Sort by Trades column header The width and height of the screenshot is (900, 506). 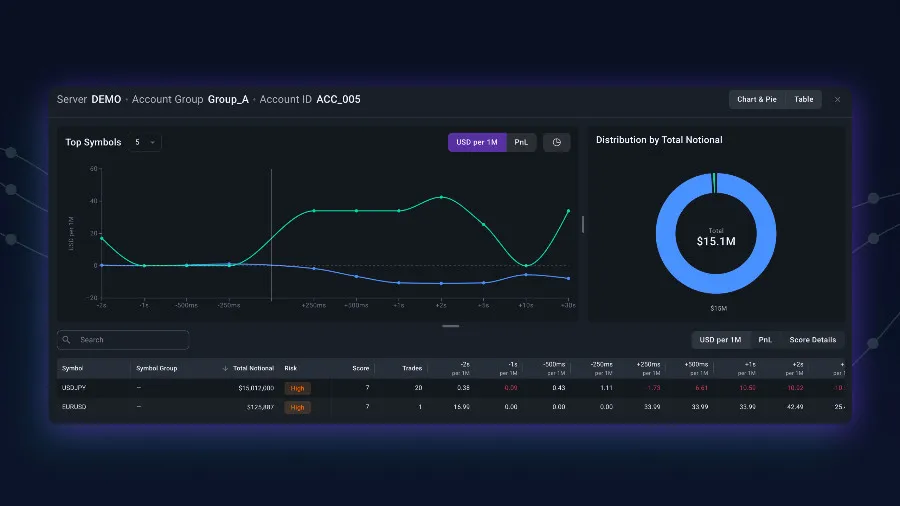pyautogui.click(x=412, y=368)
